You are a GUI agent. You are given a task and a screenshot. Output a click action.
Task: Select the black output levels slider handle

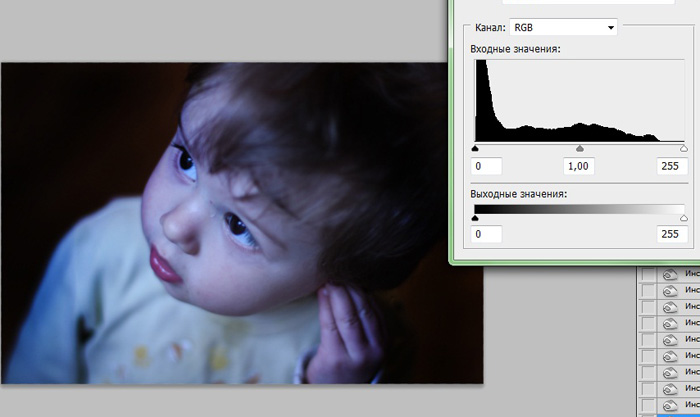coord(475,217)
